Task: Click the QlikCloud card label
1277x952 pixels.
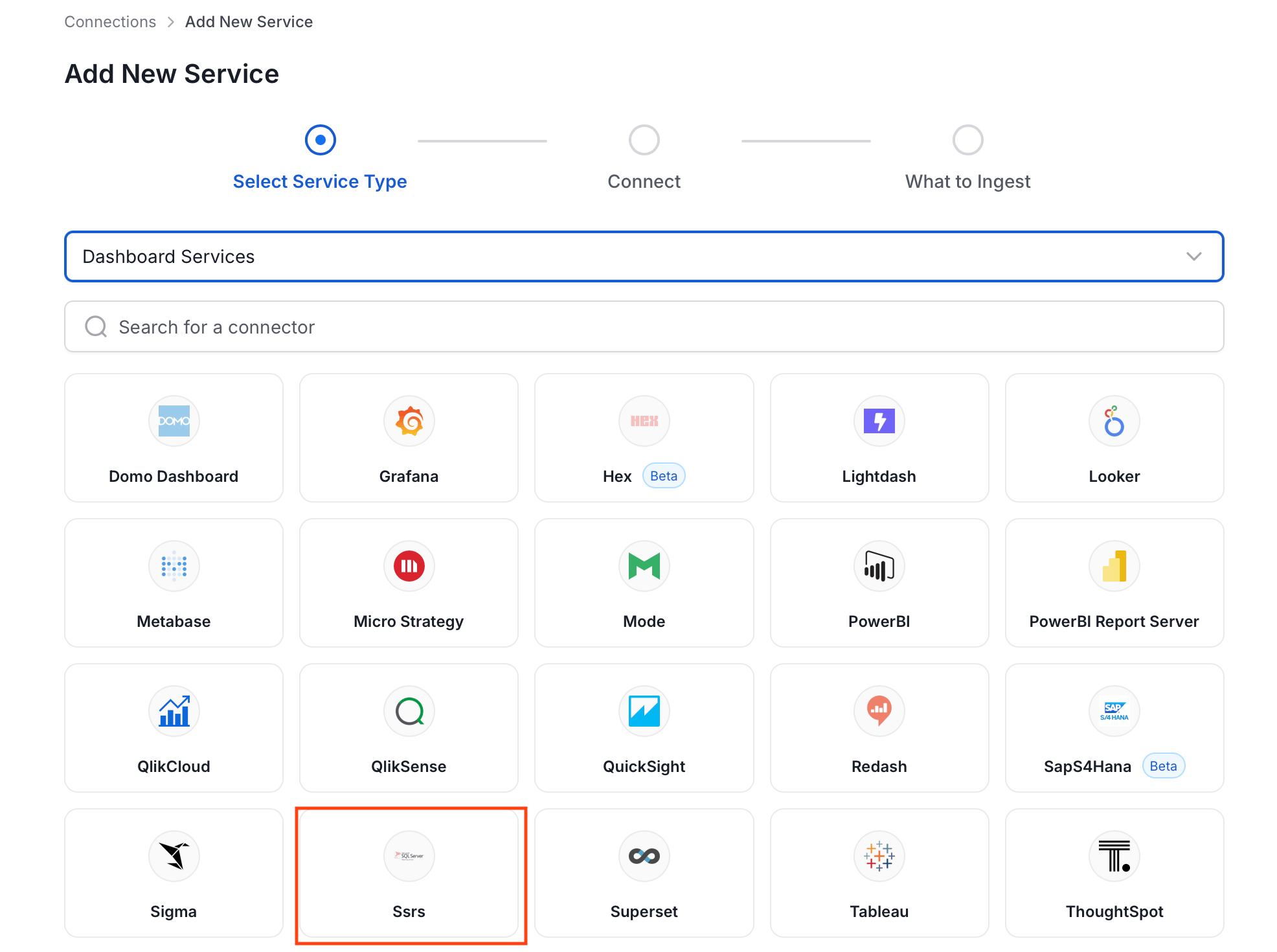Action: click(174, 767)
